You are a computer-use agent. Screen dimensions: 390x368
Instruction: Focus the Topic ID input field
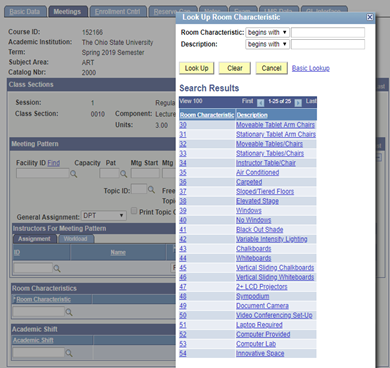tap(139, 189)
